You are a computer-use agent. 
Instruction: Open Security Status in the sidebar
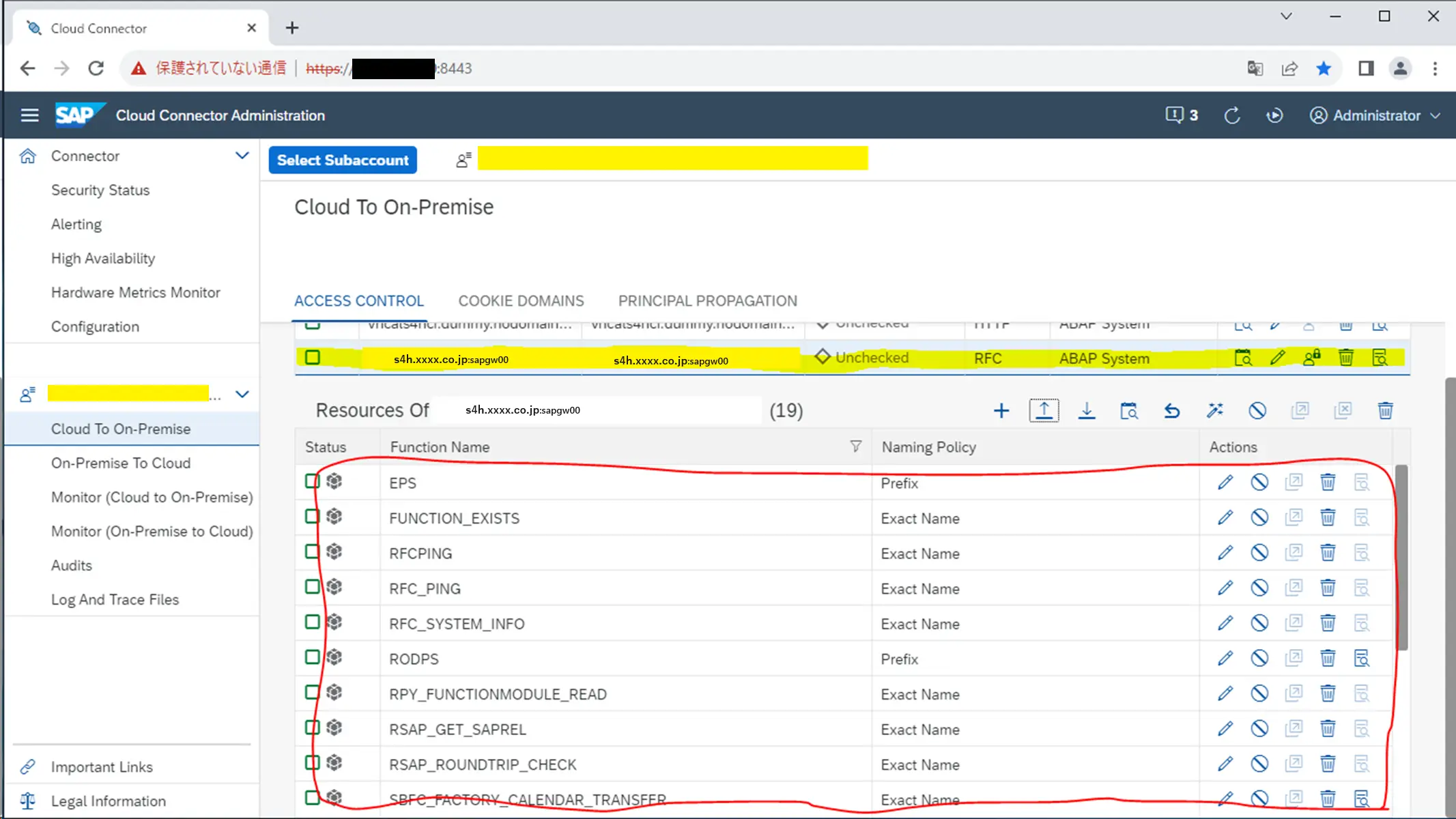[100, 190]
